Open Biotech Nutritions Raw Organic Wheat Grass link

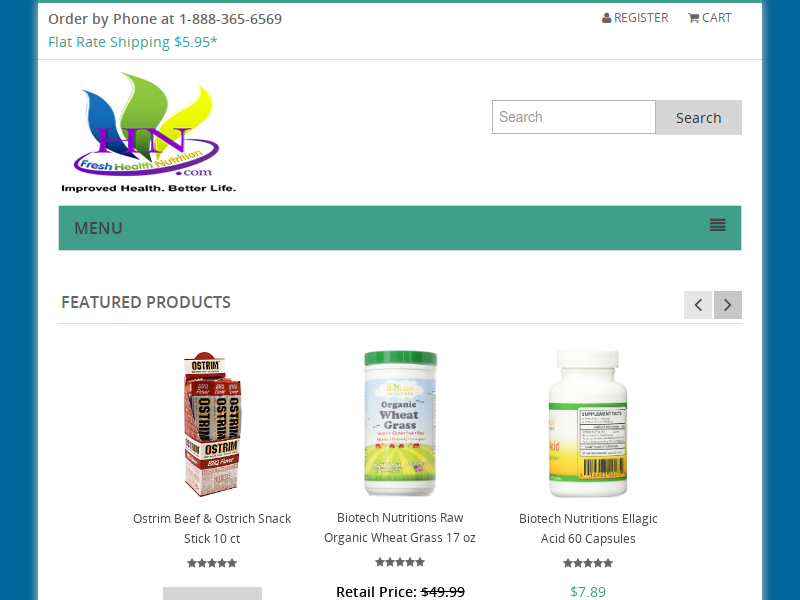(400, 528)
